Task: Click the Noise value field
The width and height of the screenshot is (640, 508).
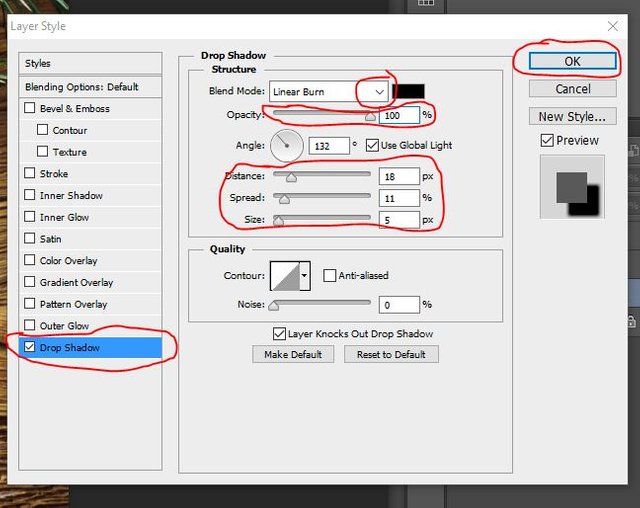Action: coord(399,305)
